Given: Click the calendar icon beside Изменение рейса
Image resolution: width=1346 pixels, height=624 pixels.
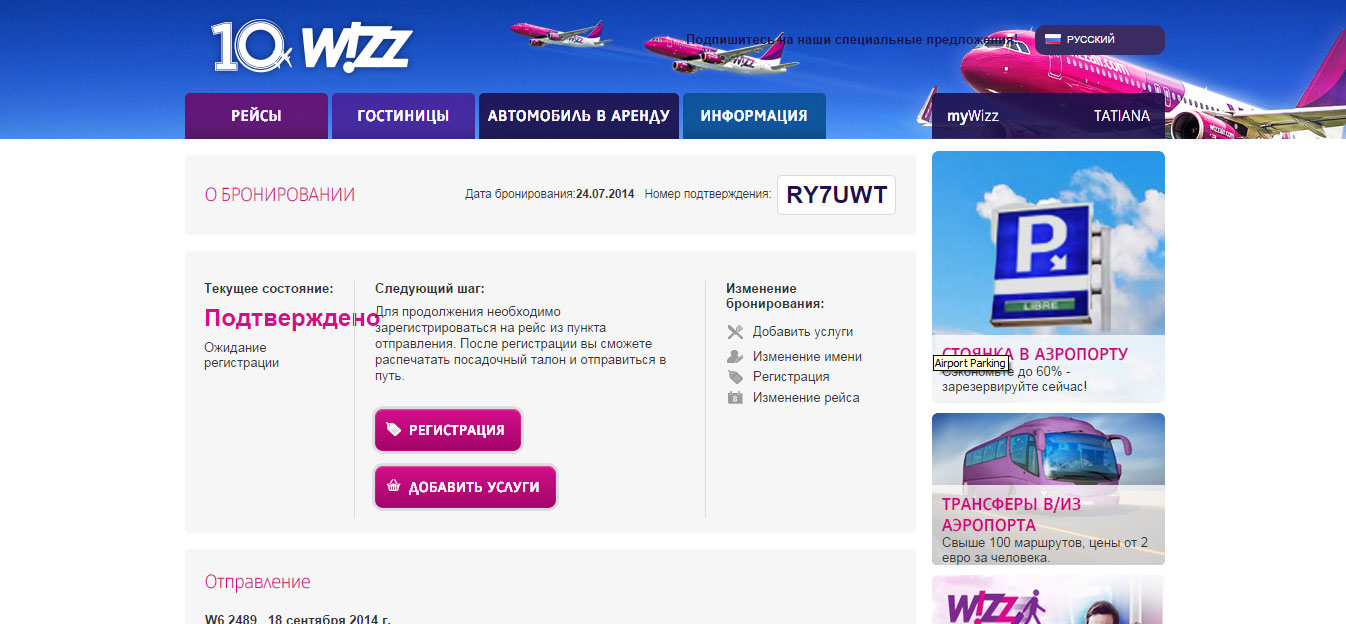Looking at the screenshot, I should click(735, 398).
